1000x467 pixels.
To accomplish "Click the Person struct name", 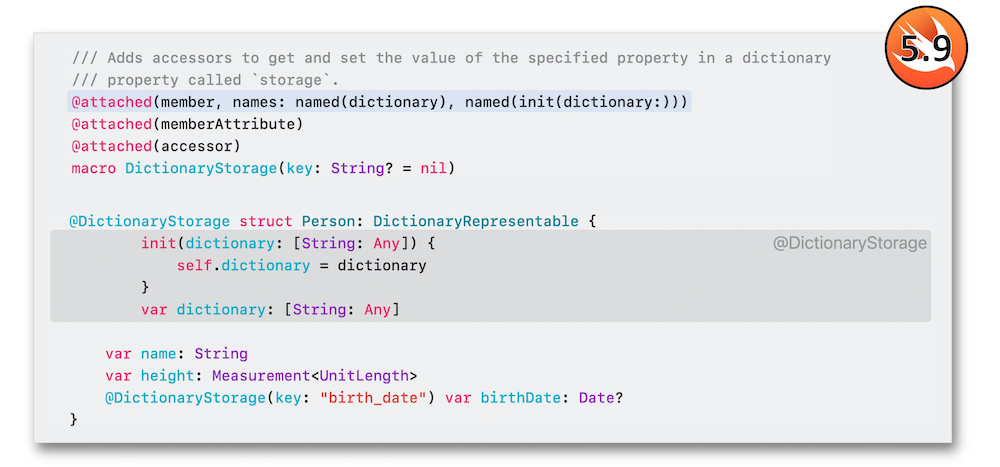I will (x=328, y=222).
